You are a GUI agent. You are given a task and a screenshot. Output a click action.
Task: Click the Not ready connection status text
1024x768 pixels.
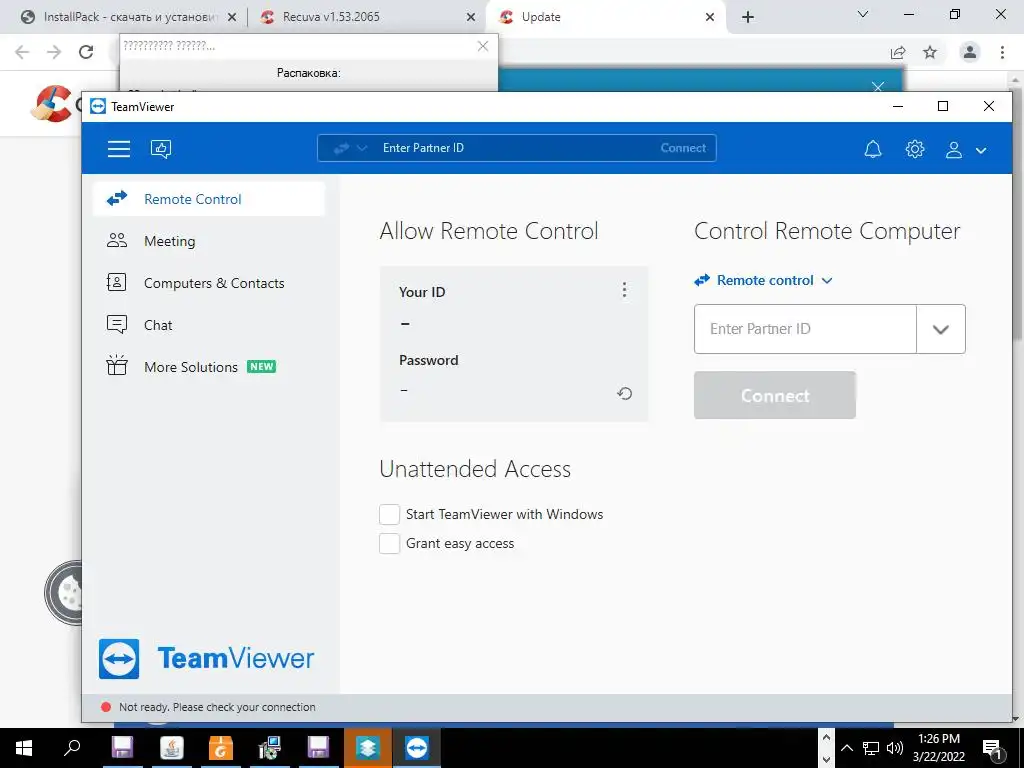(x=217, y=707)
